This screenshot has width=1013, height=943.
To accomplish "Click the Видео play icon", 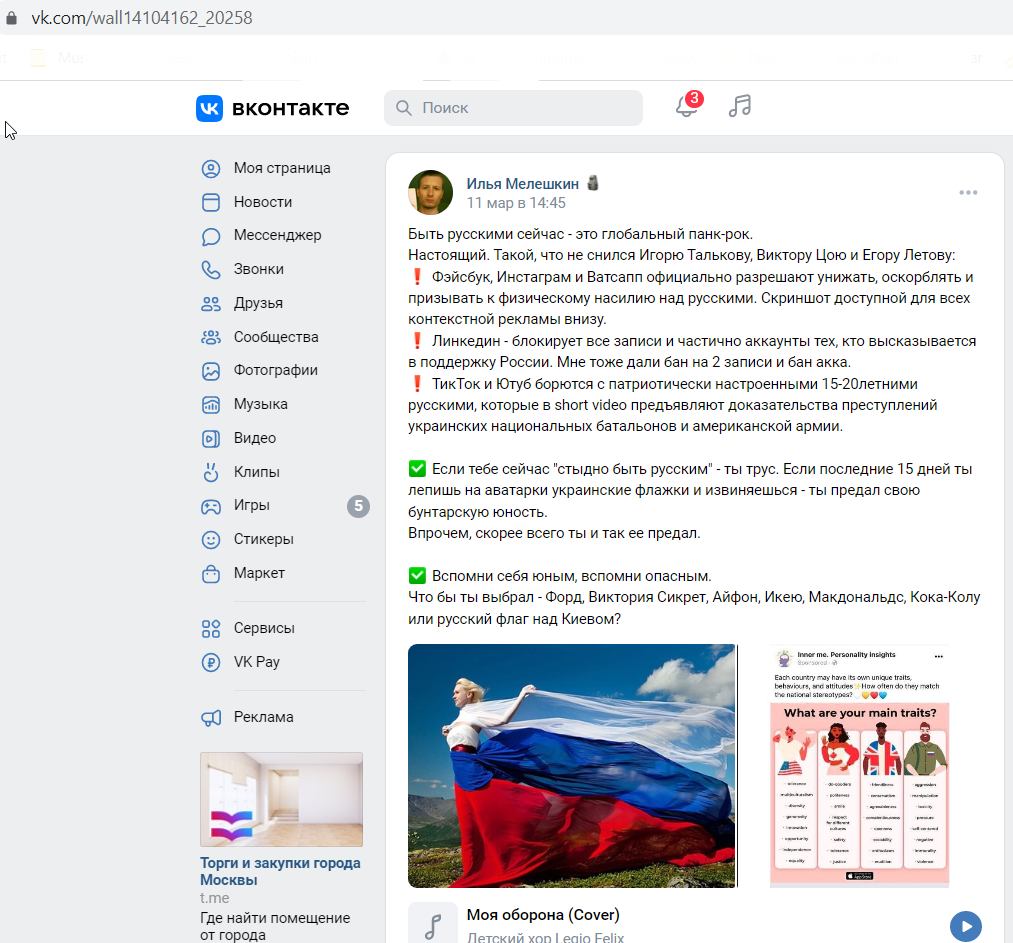I will click(x=211, y=439).
